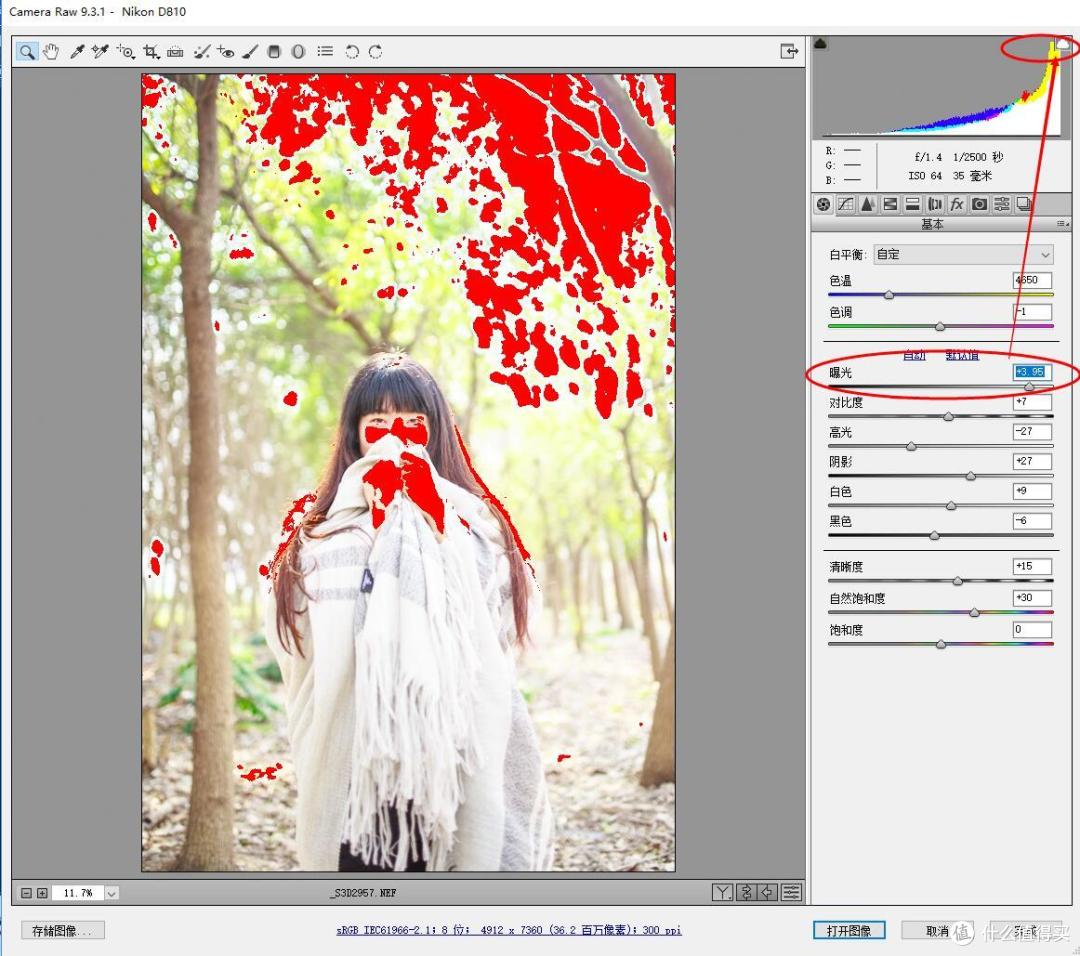Open the Split Toning panel tab
This screenshot has width=1080, height=956.
[912, 204]
